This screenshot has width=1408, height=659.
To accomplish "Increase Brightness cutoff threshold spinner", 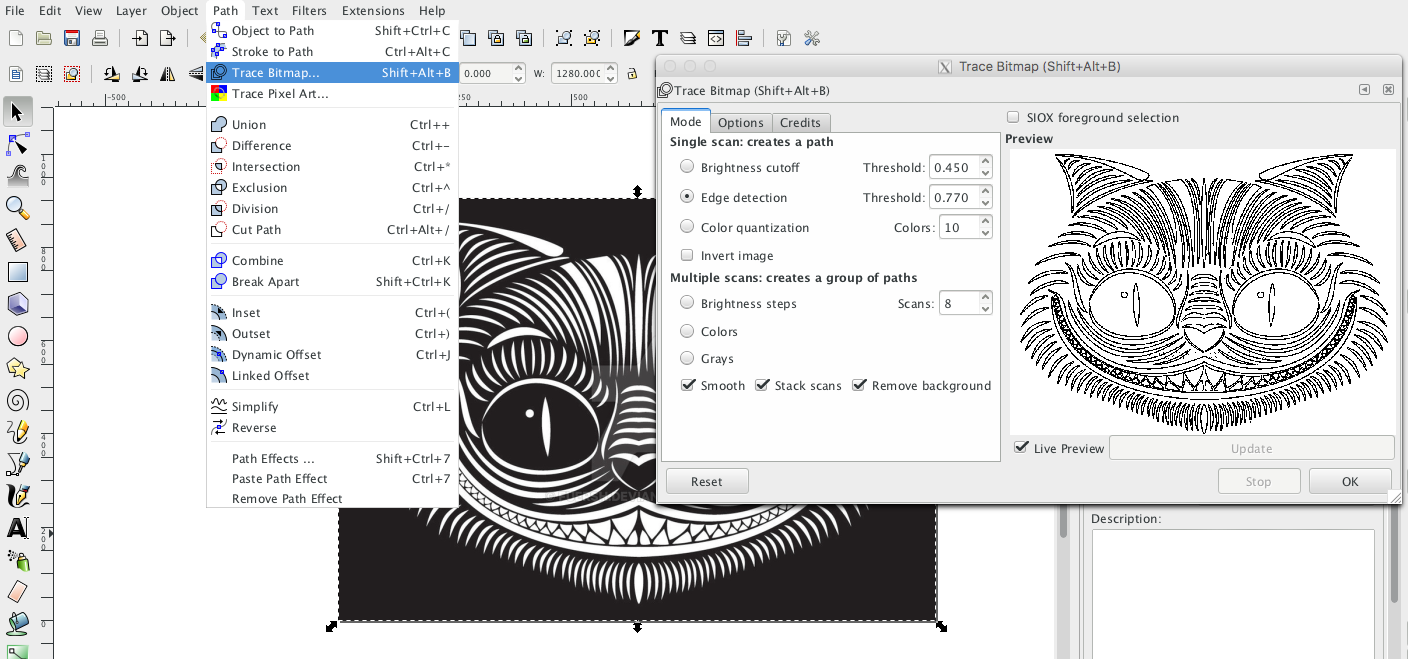I will pyautogui.click(x=985, y=162).
